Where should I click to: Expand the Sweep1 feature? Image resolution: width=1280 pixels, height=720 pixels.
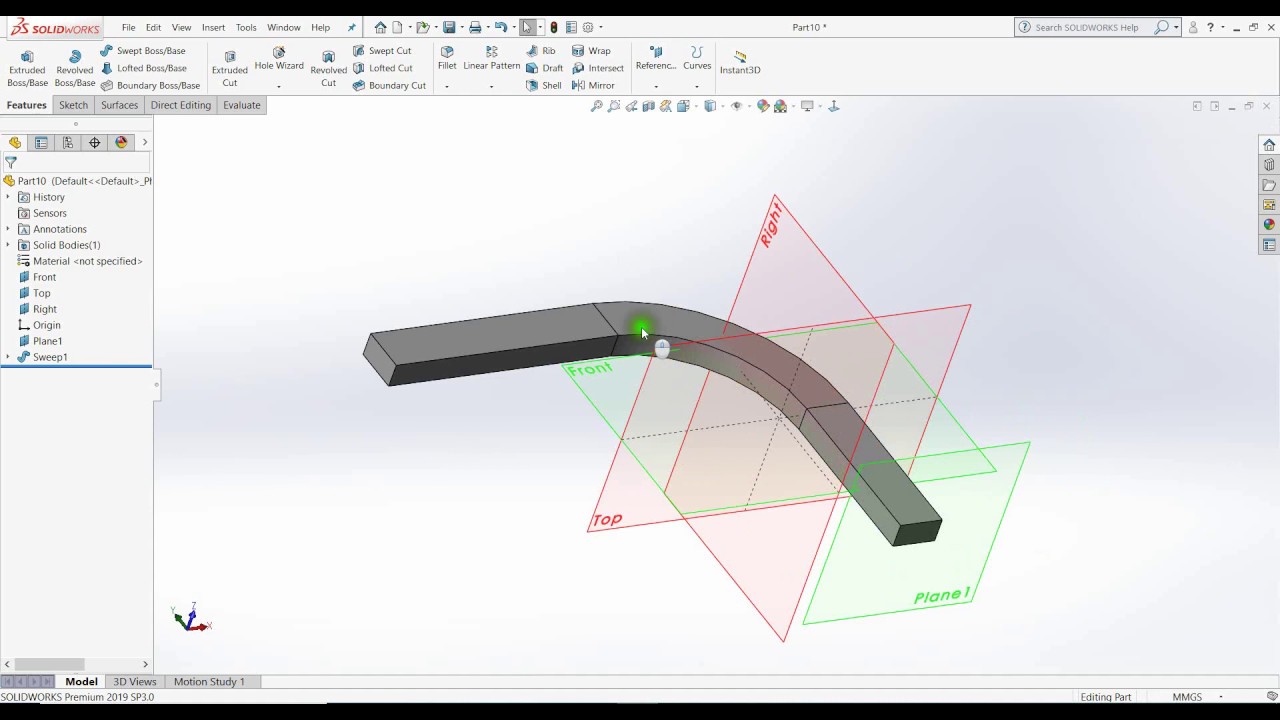tap(8, 357)
